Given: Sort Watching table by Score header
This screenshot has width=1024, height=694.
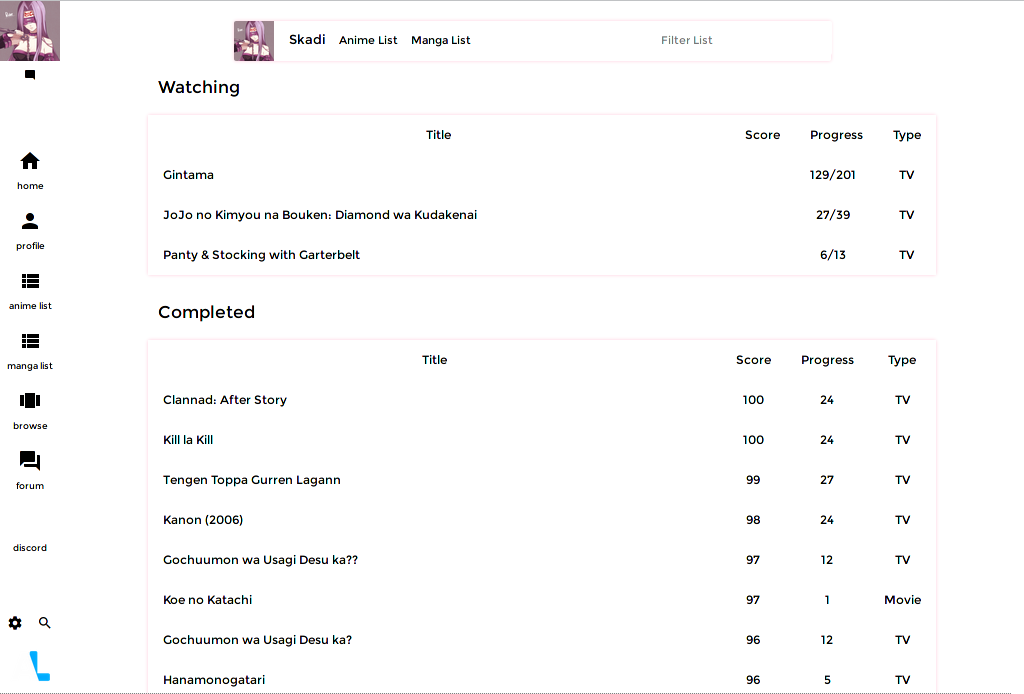Looking at the screenshot, I should coord(762,135).
